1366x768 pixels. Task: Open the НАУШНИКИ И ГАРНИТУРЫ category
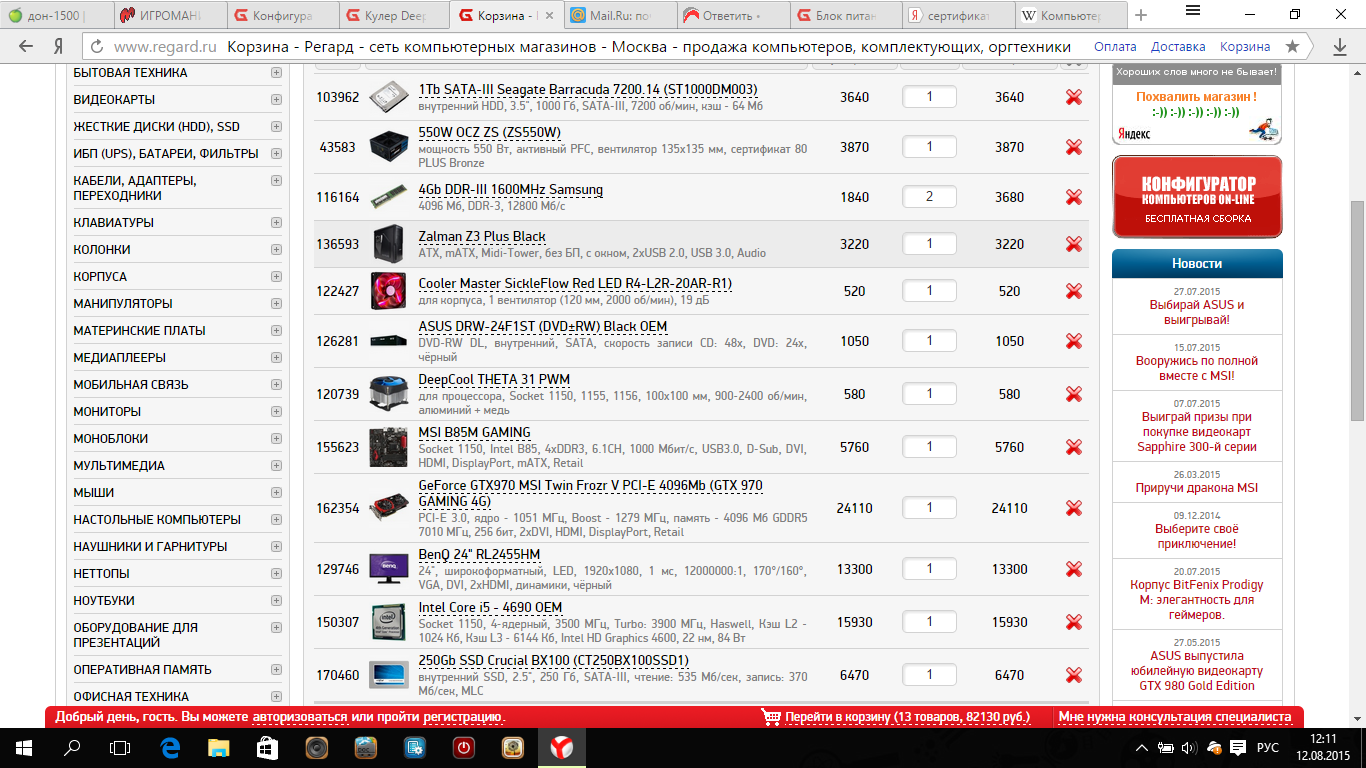coord(150,546)
